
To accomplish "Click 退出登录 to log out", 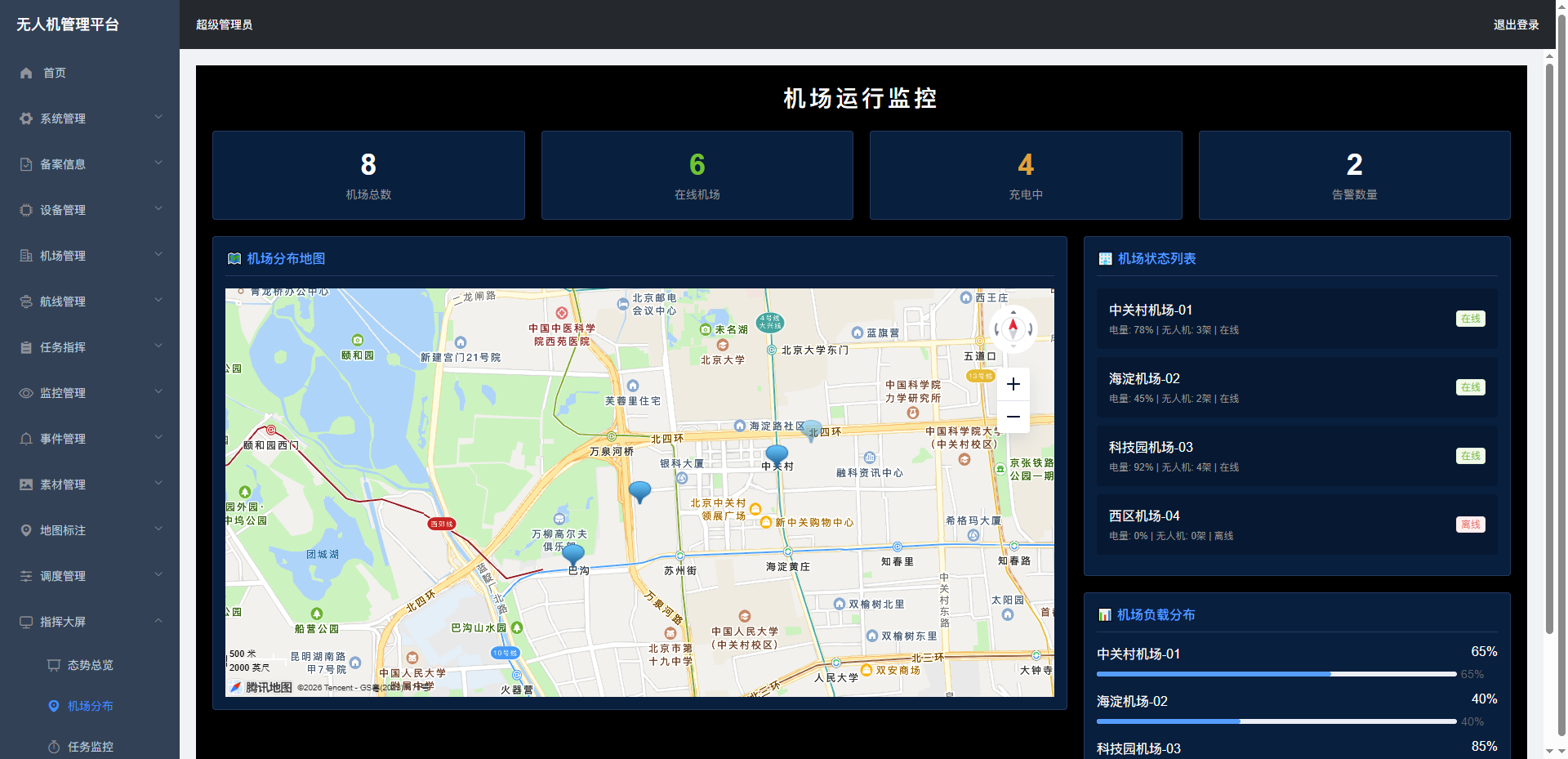I will [x=1516, y=25].
